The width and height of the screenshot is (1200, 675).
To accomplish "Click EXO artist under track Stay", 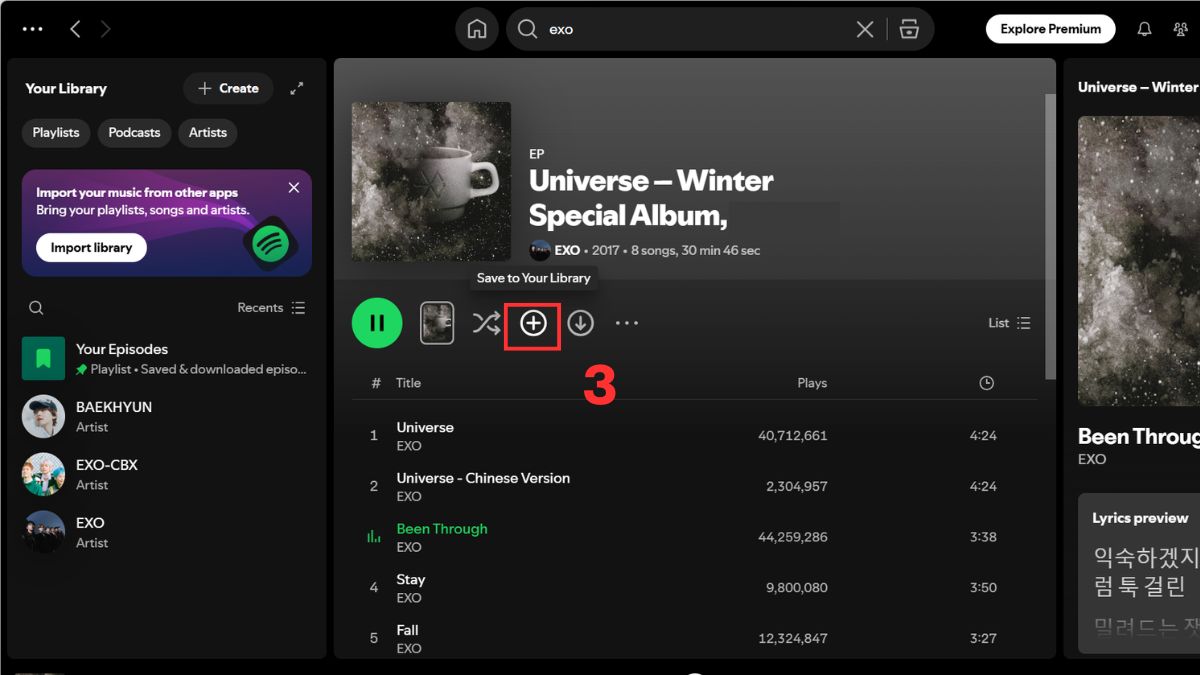I will pyautogui.click(x=409, y=598).
